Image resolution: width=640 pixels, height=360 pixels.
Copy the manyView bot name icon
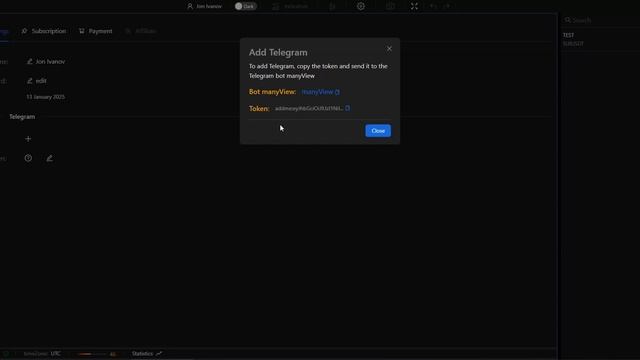[337, 92]
